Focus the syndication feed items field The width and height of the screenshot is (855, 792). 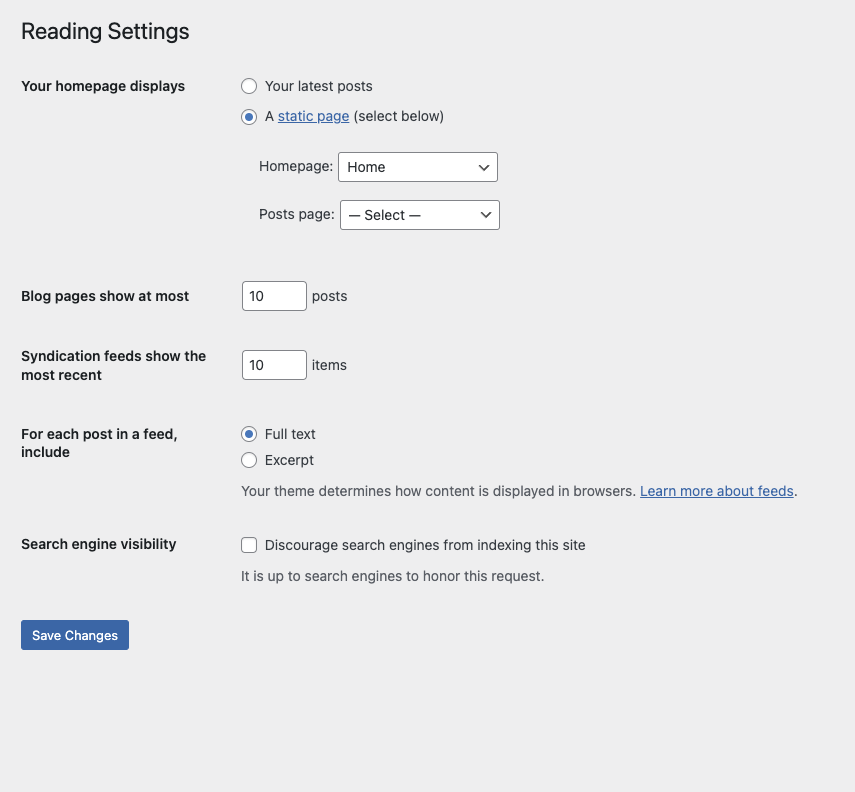tap(273, 365)
